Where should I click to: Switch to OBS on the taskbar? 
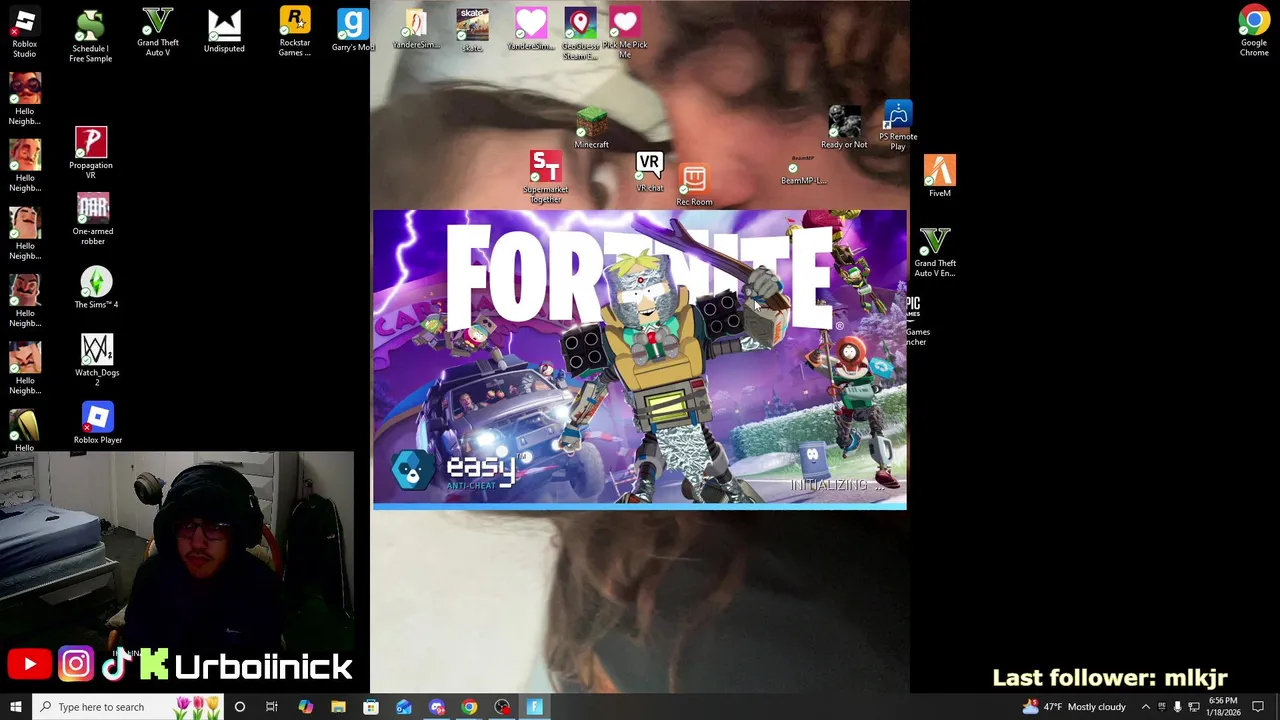pos(502,707)
